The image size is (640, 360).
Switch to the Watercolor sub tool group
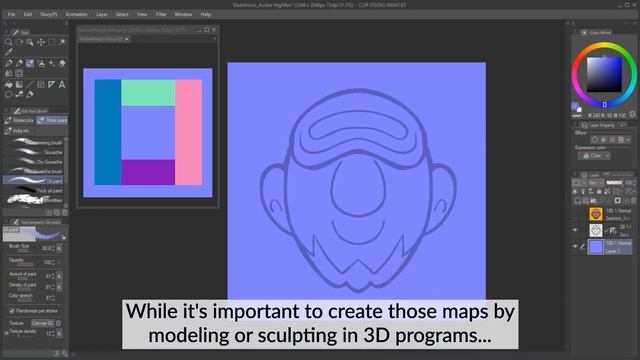(19, 120)
